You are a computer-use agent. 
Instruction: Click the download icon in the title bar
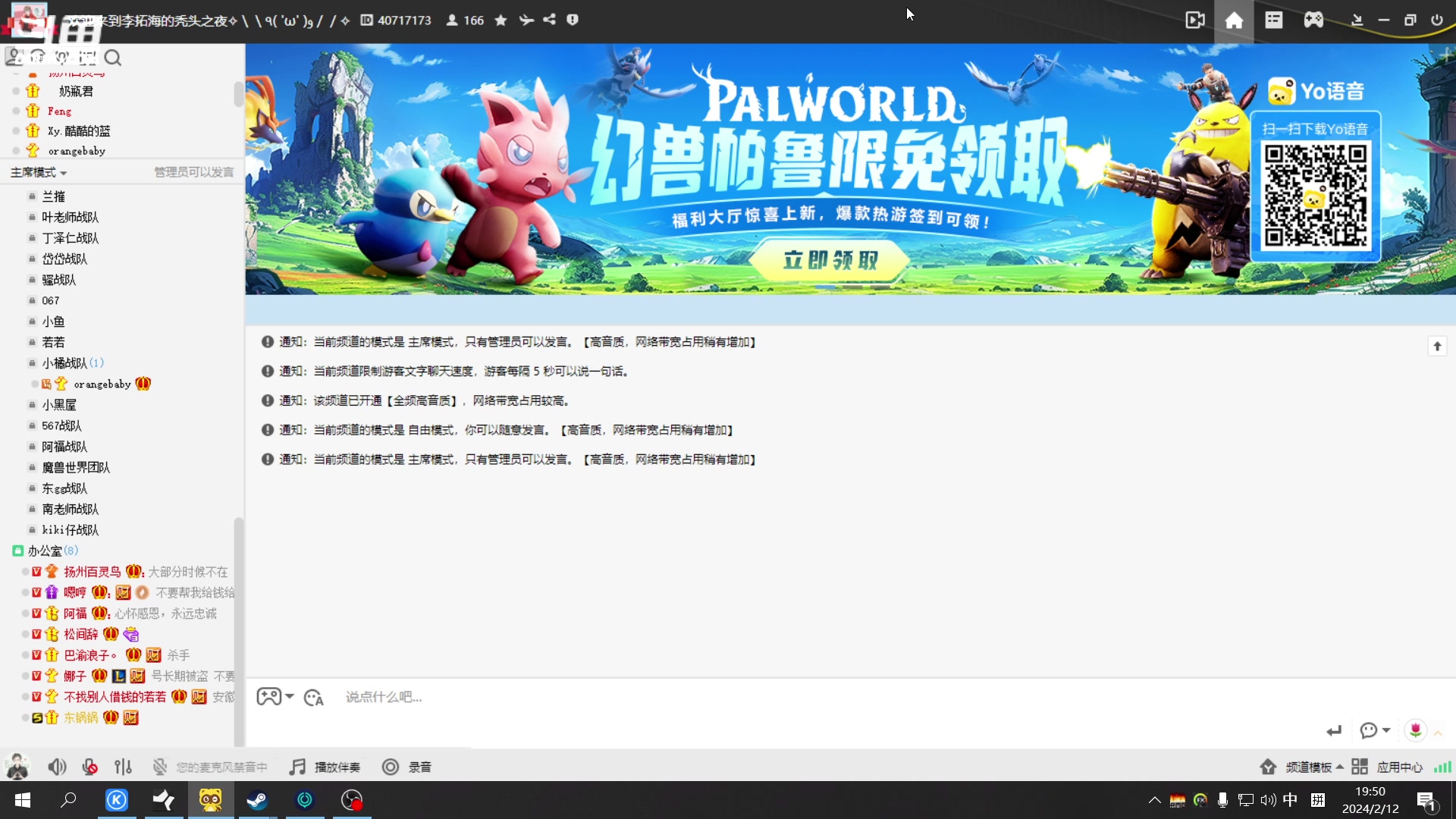pos(1357,20)
